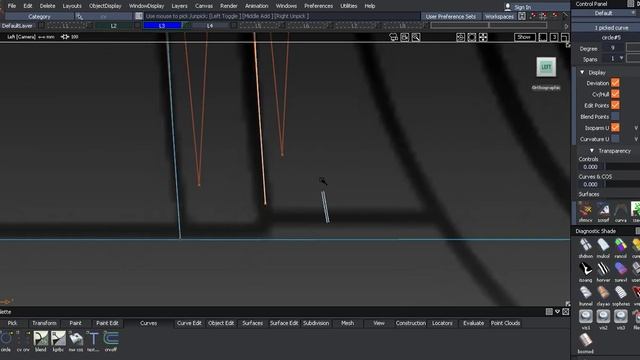Open the Category layer dropdown
Image resolution: width=640 pixels, height=360 pixels.
[39, 16]
